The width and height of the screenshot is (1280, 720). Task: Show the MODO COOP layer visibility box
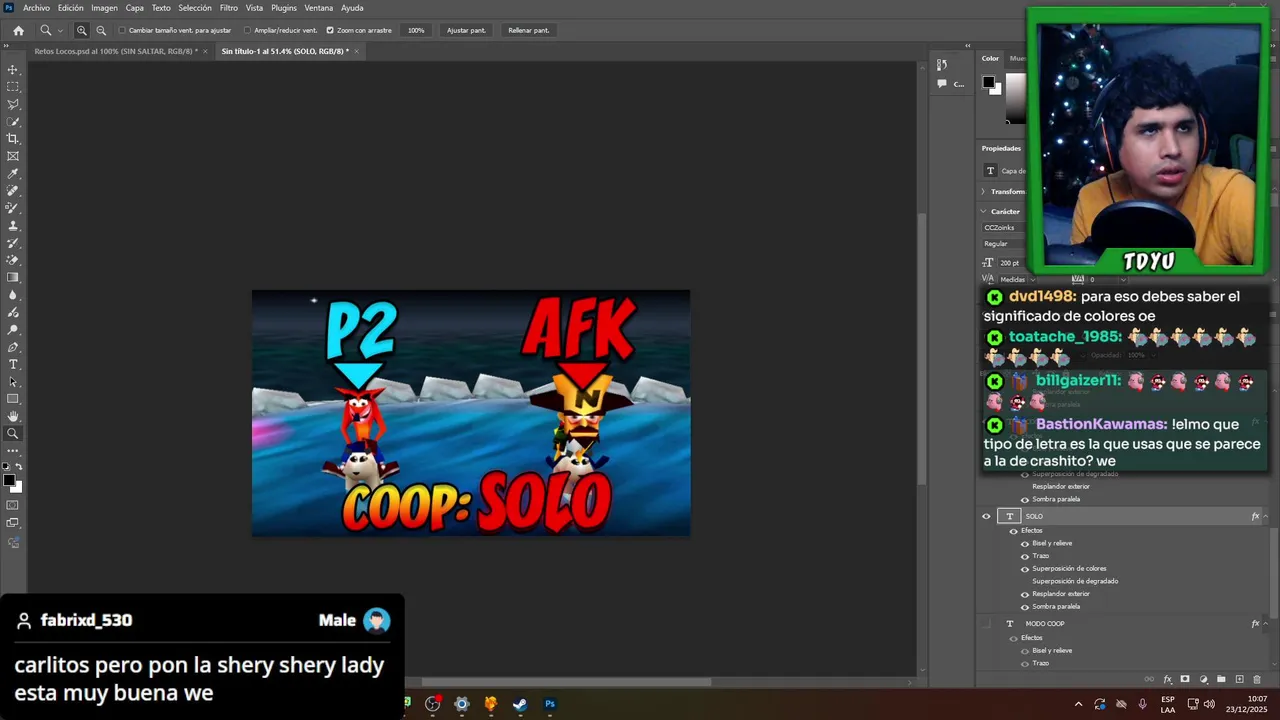point(986,623)
